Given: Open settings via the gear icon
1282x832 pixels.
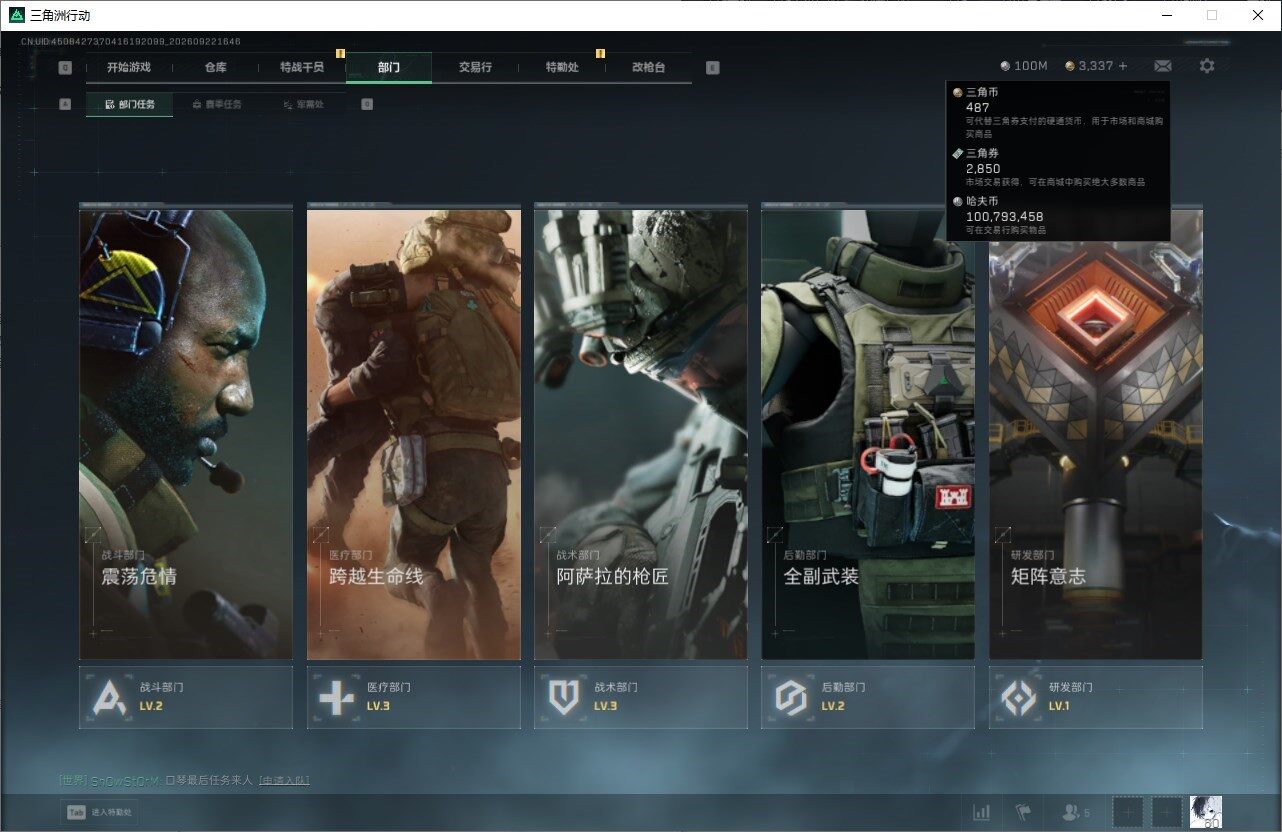Looking at the screenshot, I should pyautogui.click(x=1207, y=66).
